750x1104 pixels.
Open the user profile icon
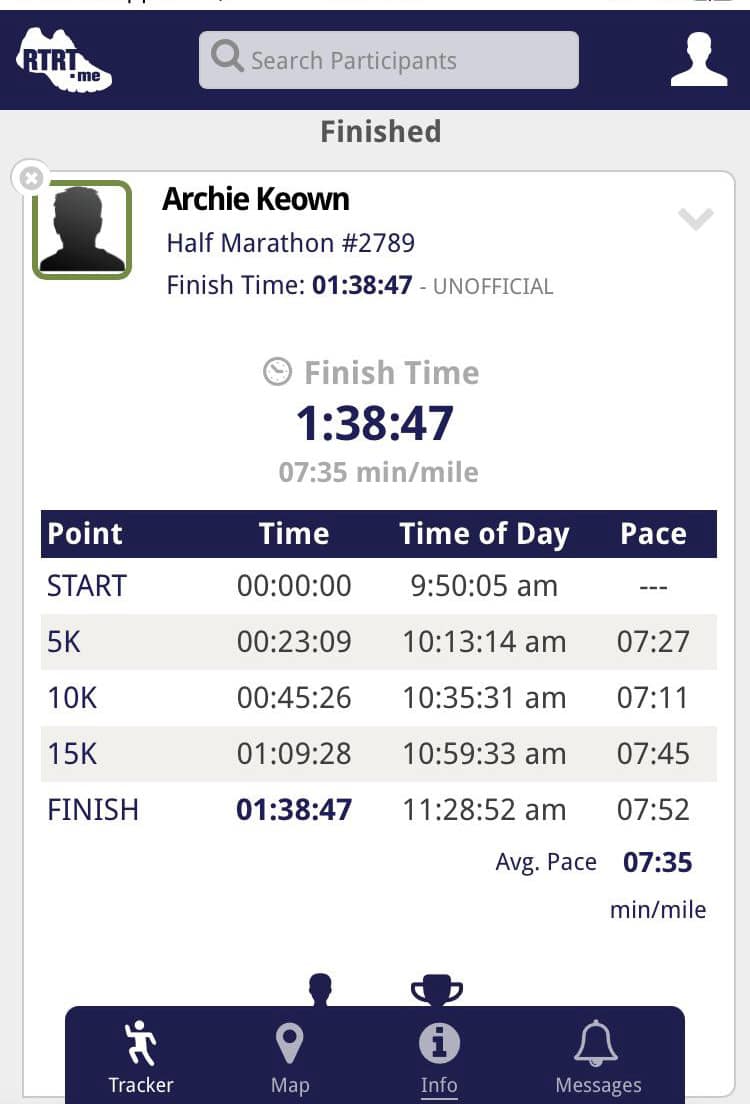pyautogui.click(x=698, y=60)
